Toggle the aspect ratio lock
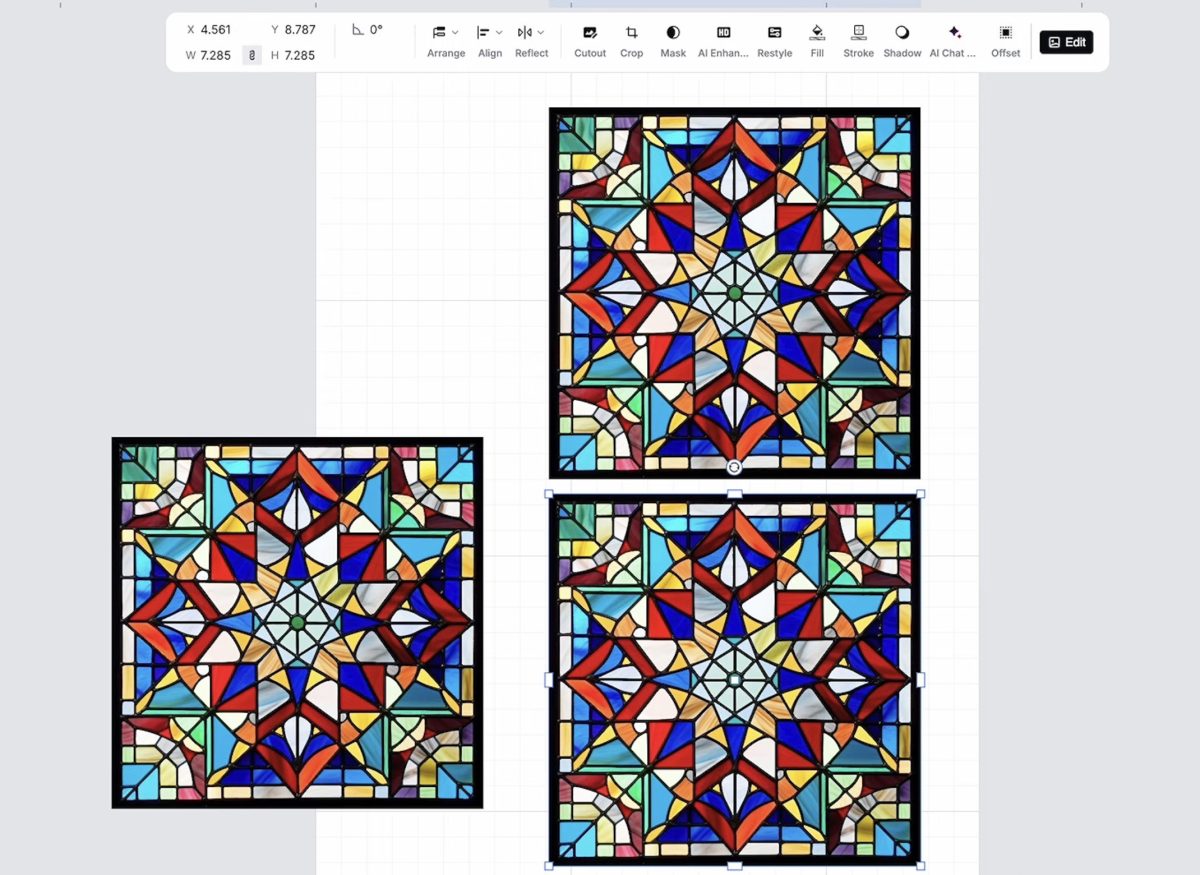The image size is (1200, 875). [x=252, y=55]
